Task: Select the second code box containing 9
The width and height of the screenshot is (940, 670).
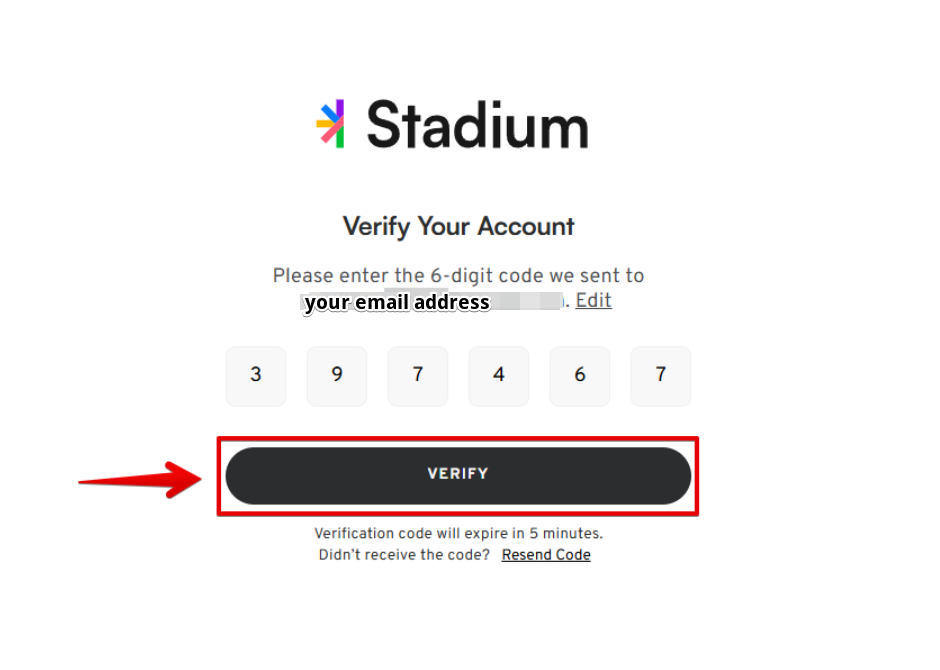Action: 337,376
